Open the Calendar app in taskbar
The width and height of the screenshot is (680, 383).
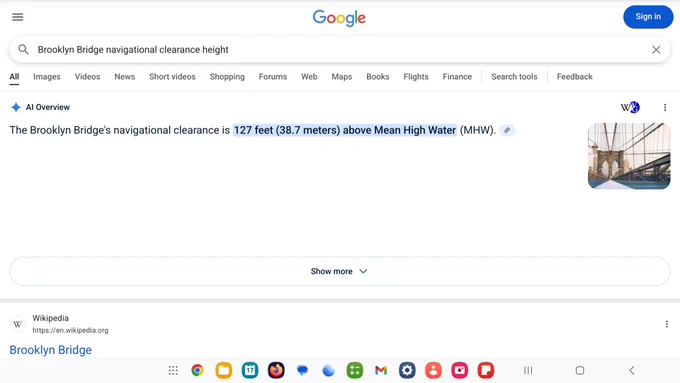pos(250,370)
